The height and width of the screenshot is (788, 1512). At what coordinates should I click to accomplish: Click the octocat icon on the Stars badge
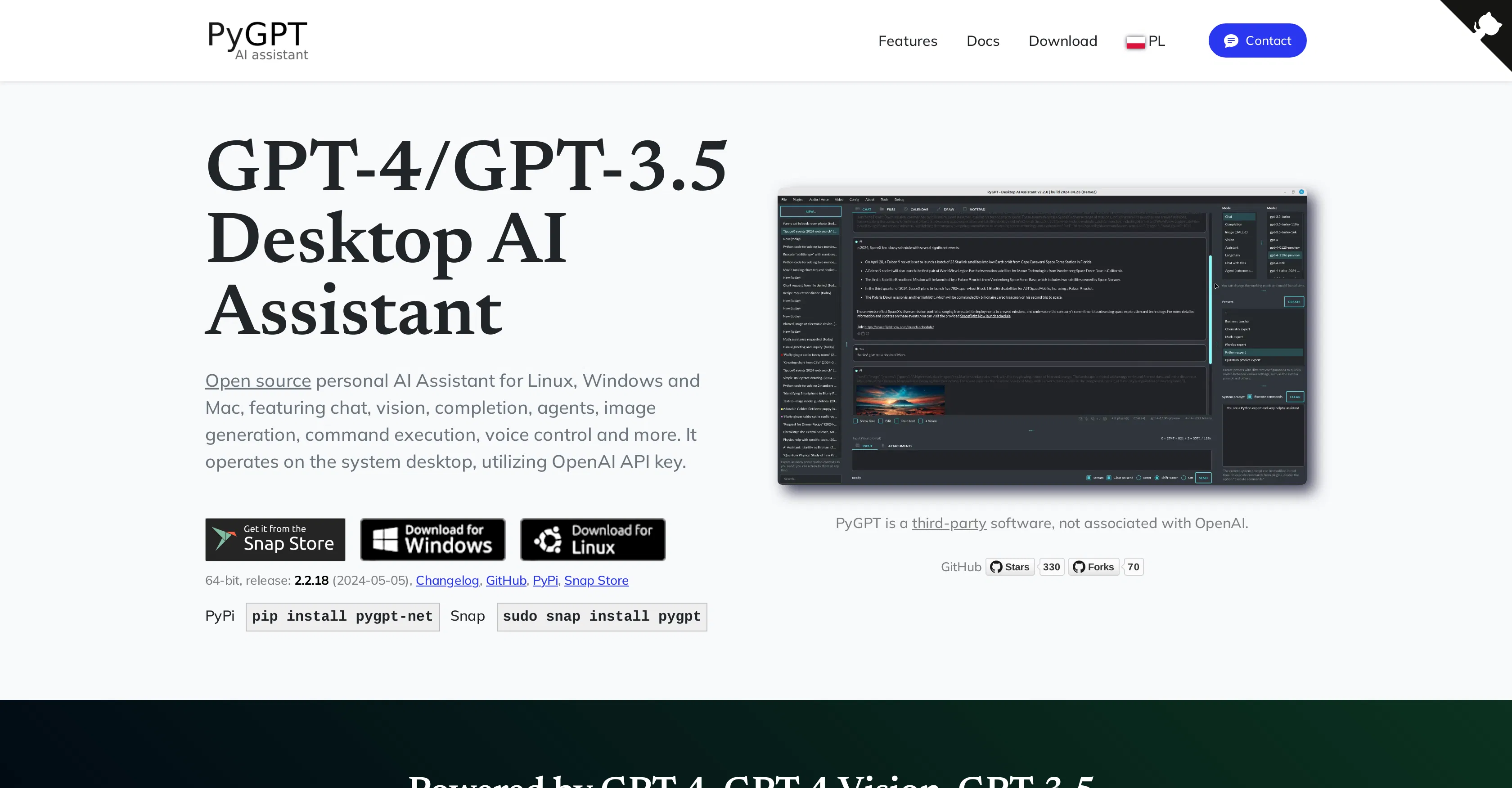(x=996, y=566)
